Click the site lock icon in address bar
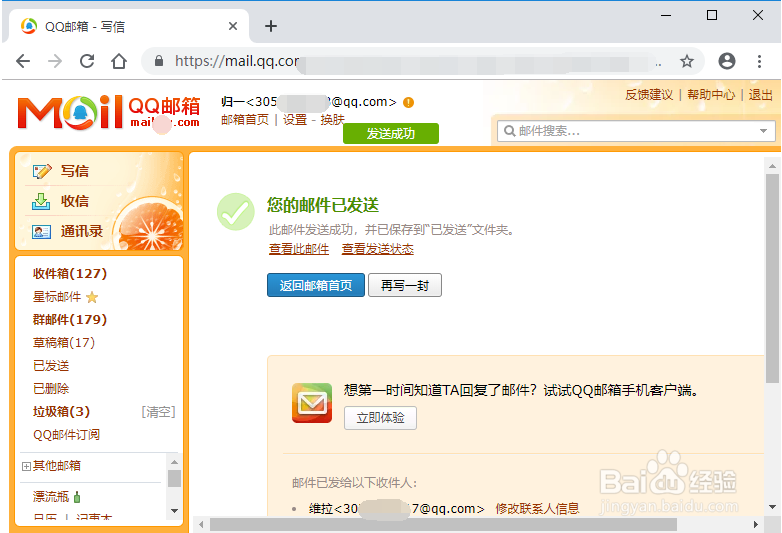782x533 pixels. click(x=159, y=61)
